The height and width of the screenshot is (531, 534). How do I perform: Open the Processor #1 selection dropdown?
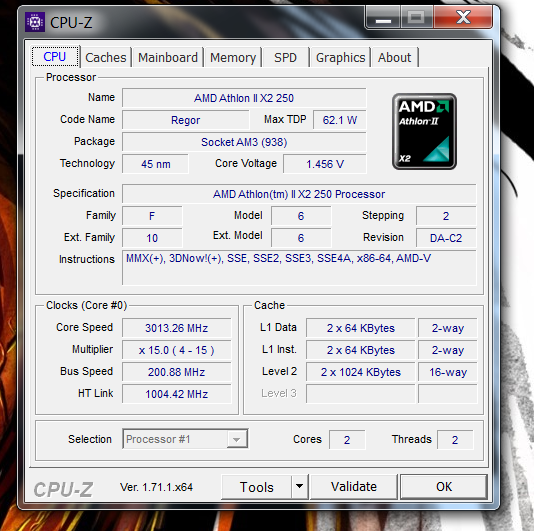(185, 439)
